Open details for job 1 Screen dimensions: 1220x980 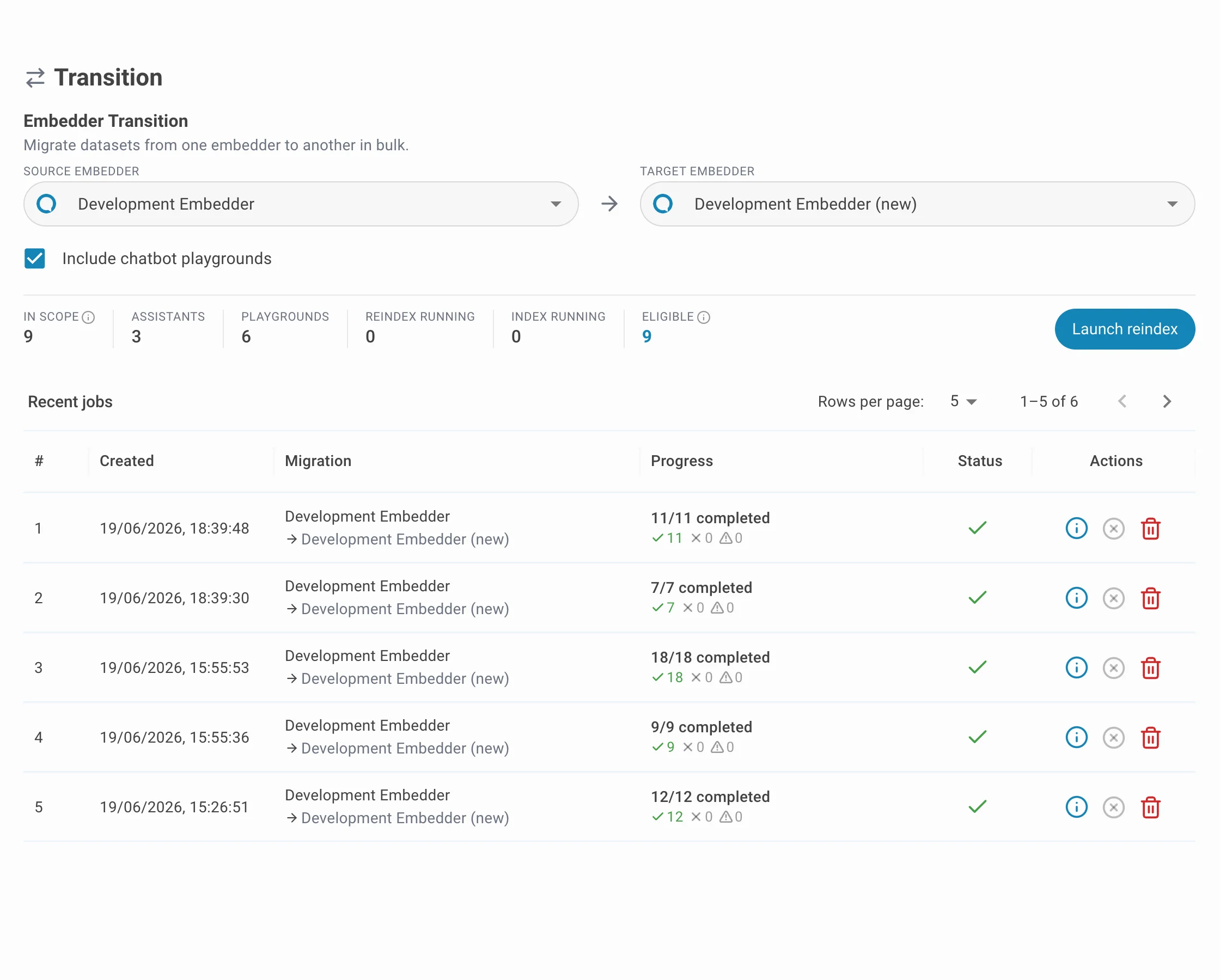click(x=1076, y=529)
